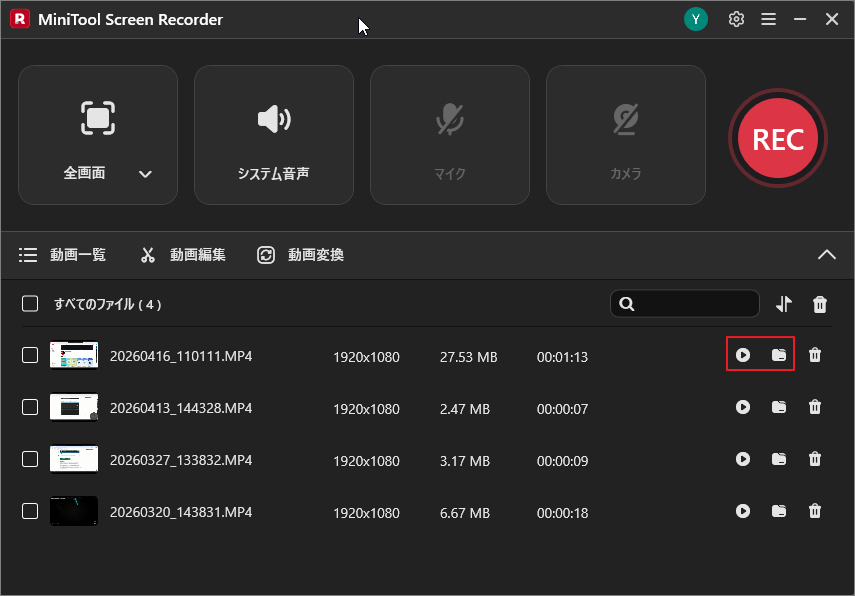Enable the マイク (microphone) input
This screenshot has height=596, width=855.
(449, 135)
